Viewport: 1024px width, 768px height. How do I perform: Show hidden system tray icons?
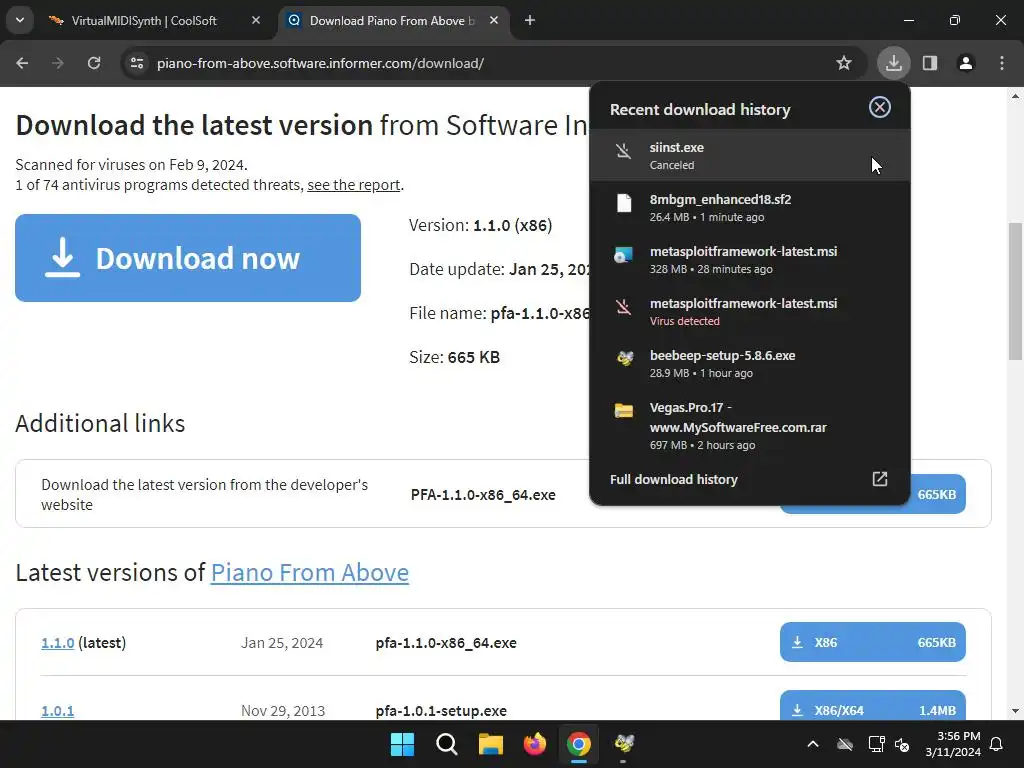click(813, 744)
